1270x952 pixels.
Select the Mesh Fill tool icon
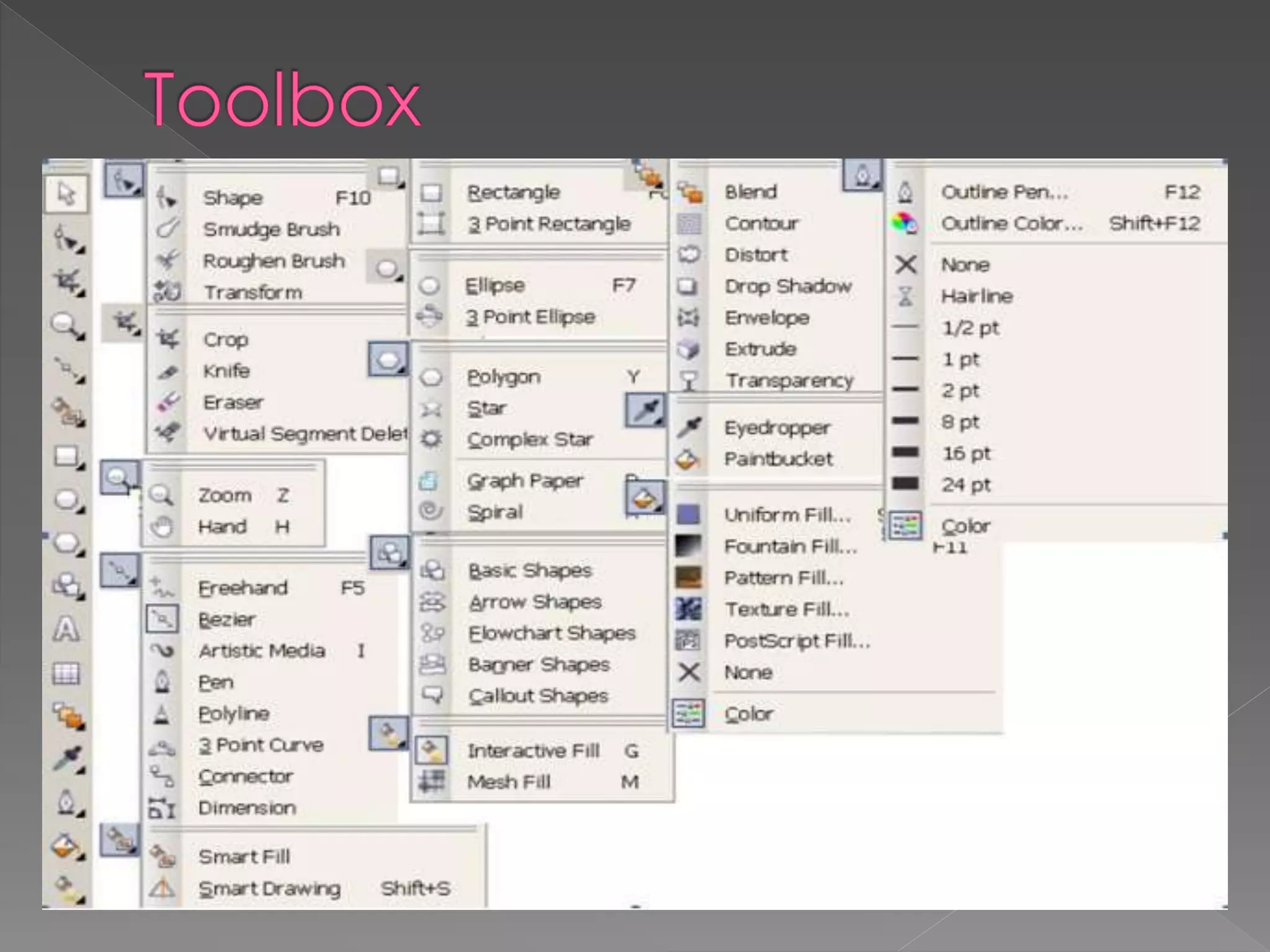pyautogui.click(x=432, y=782)
